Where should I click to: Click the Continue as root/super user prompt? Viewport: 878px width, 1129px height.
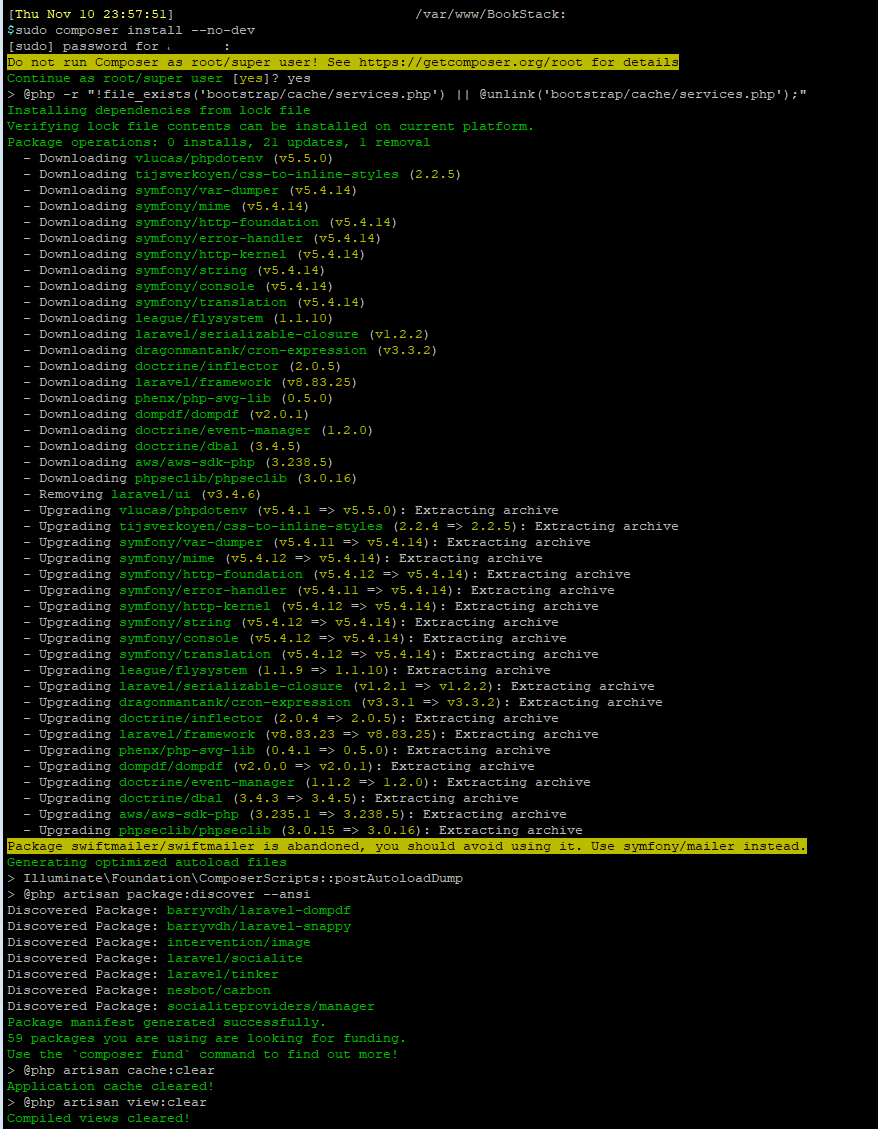(158, 78)
